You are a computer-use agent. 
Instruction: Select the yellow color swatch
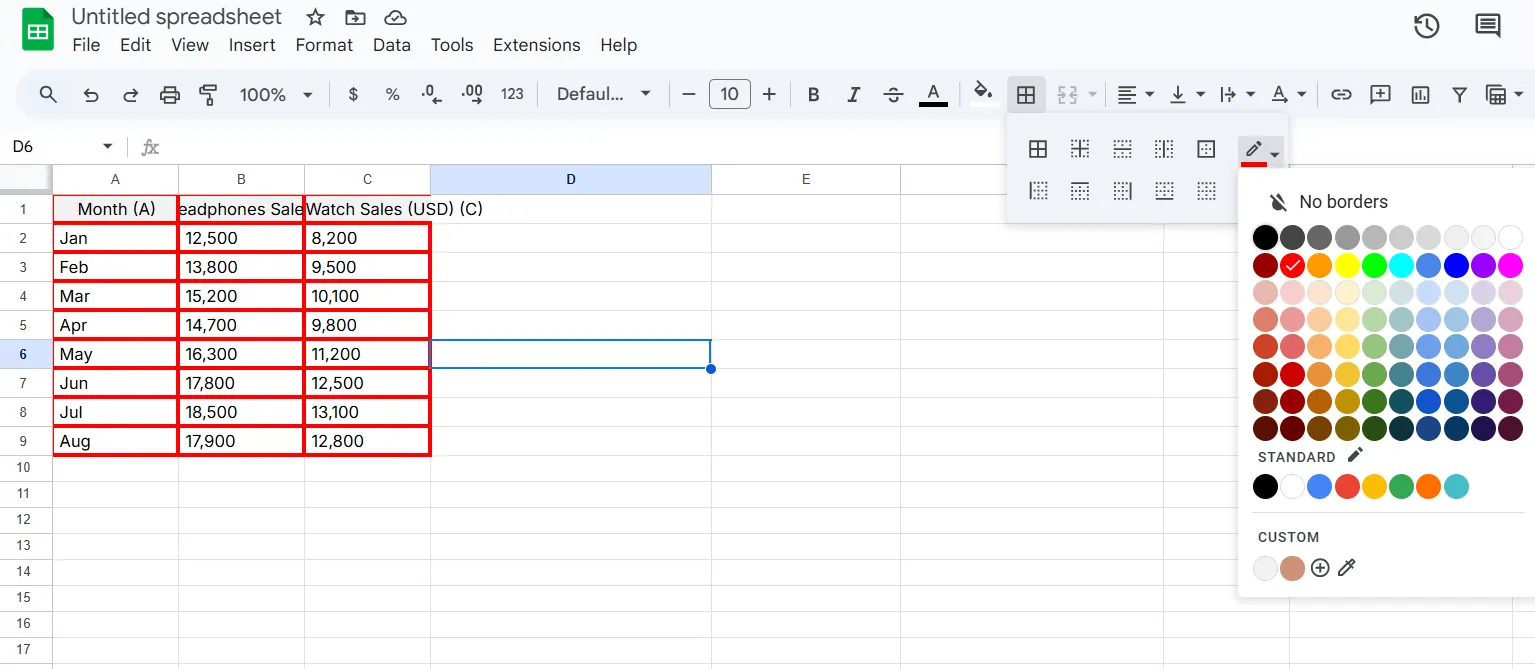(x=1346, y=265)
